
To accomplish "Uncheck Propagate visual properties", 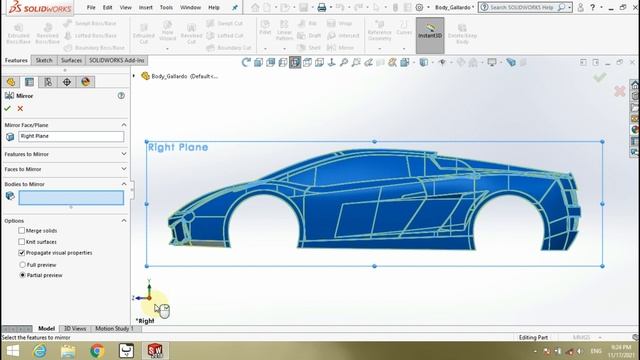I will [x=22, y=253].
